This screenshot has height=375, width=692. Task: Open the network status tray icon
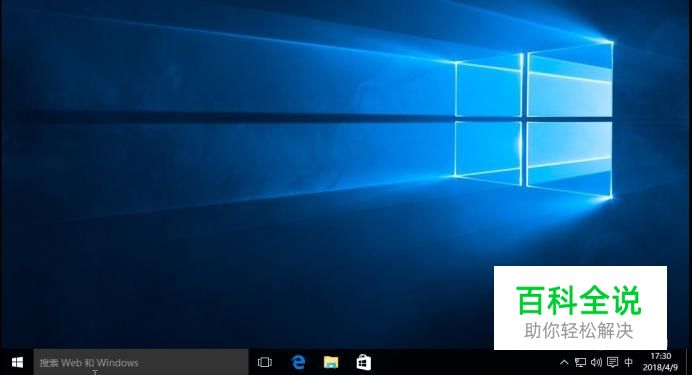click(x=580, y=362)
